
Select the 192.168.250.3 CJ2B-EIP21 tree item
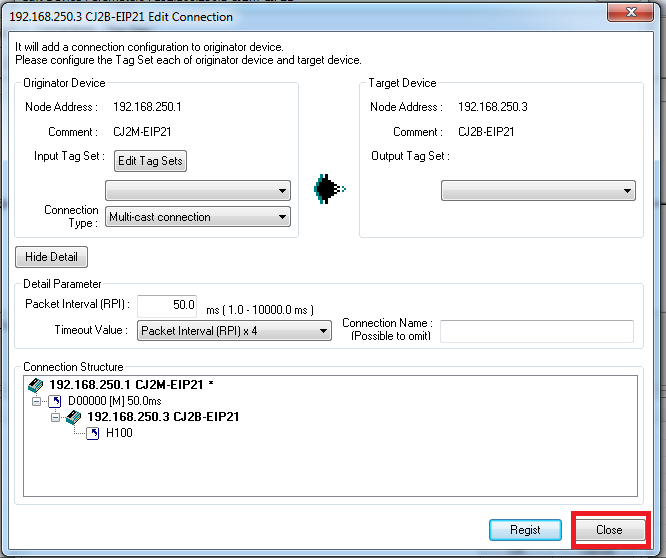tap(163, 417)
